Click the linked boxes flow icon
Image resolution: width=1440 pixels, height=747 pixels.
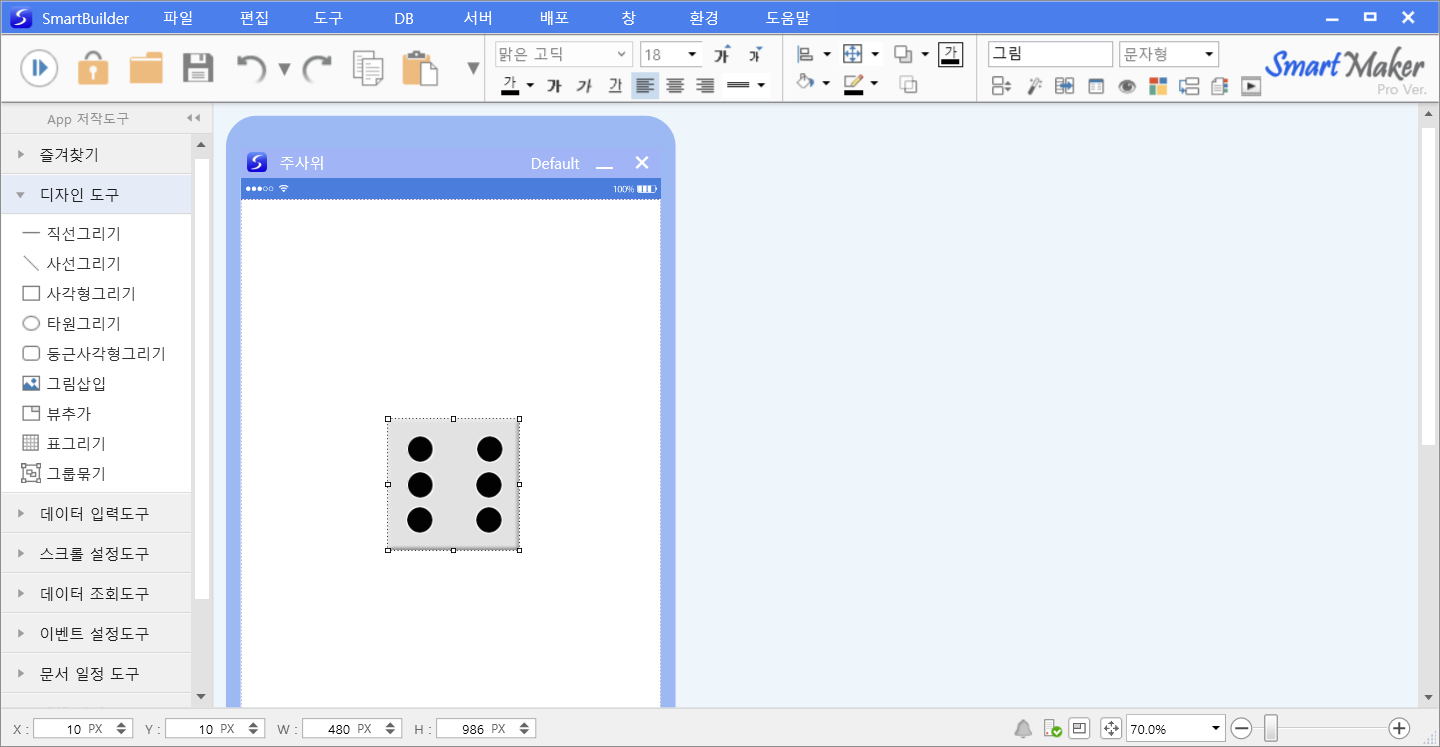coord(1189,86)
